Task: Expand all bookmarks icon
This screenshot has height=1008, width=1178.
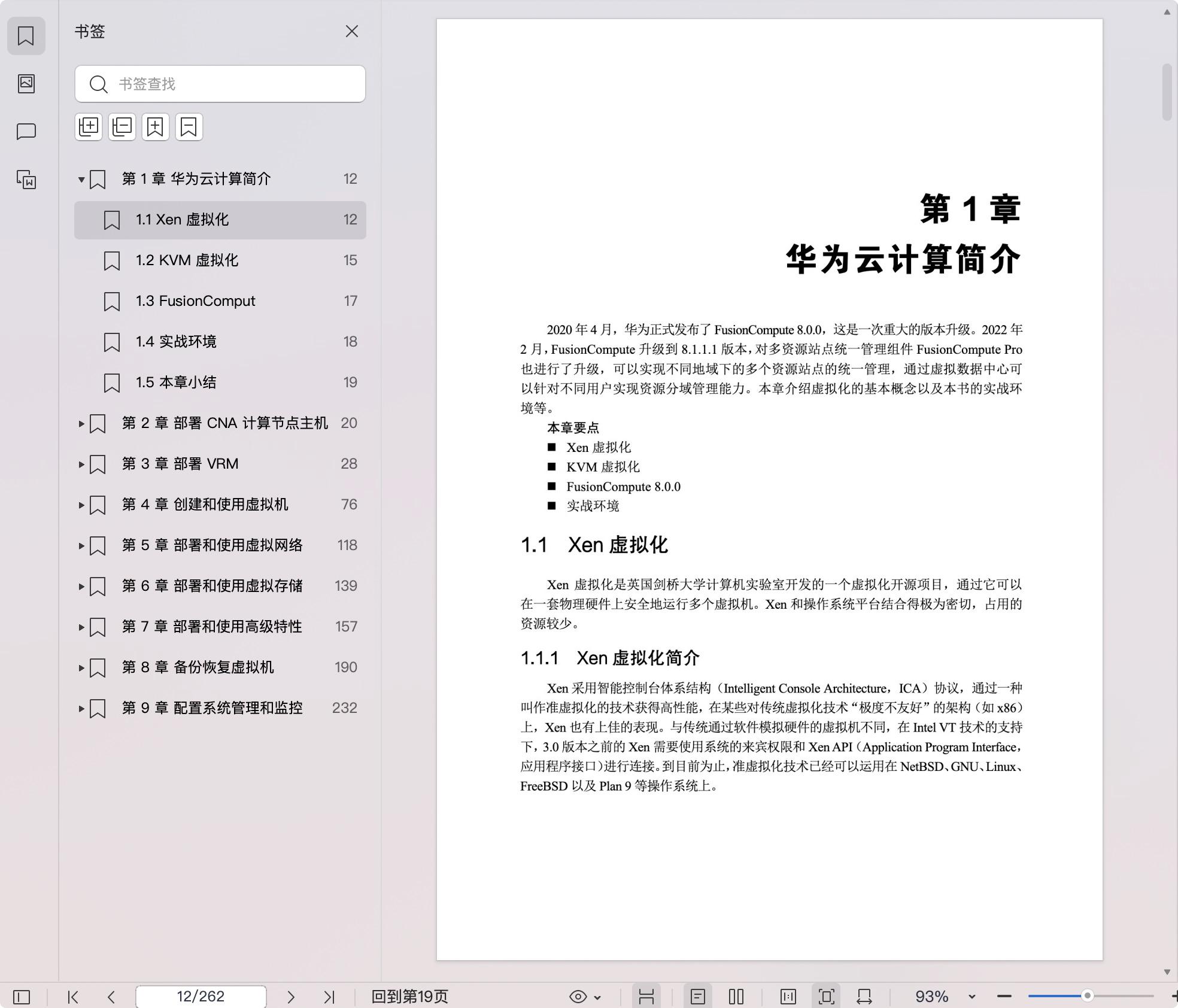Action: (89, 127)
